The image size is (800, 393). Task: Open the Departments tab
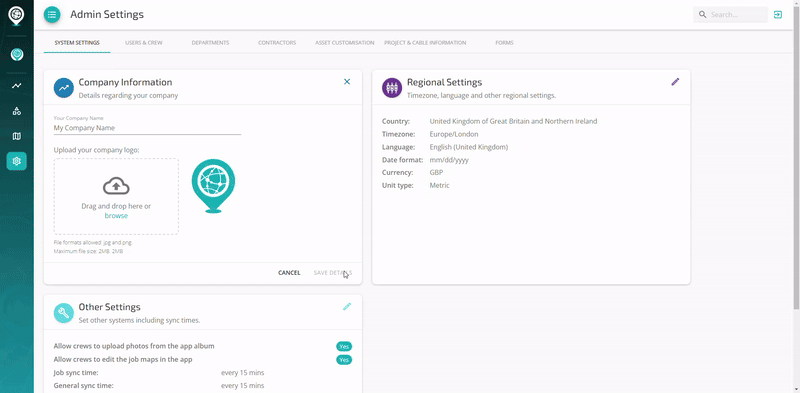[210, 43]
